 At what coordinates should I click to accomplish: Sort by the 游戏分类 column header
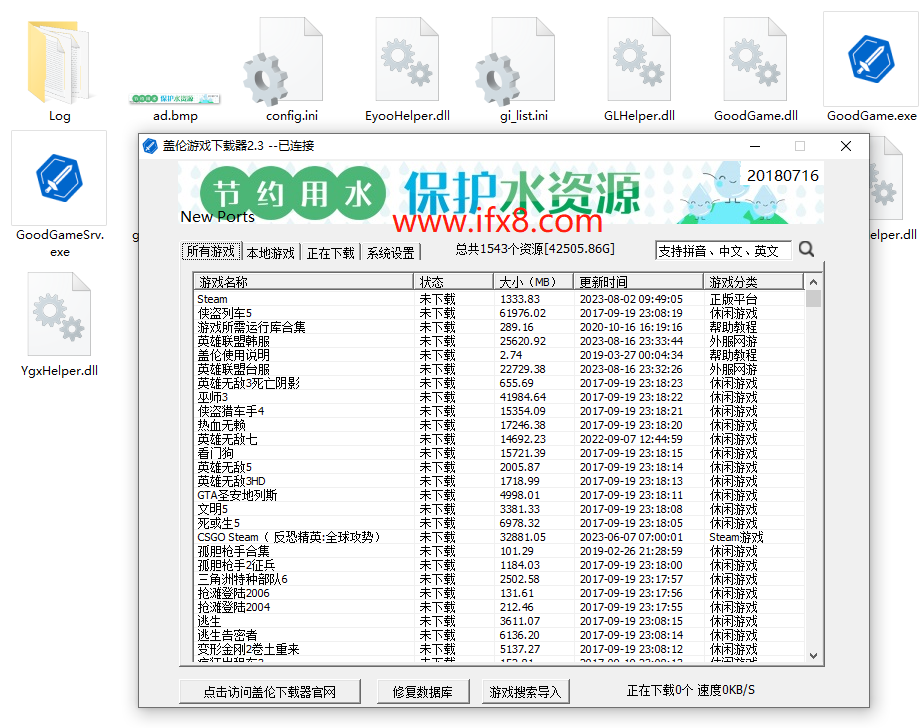click(753, 282)
